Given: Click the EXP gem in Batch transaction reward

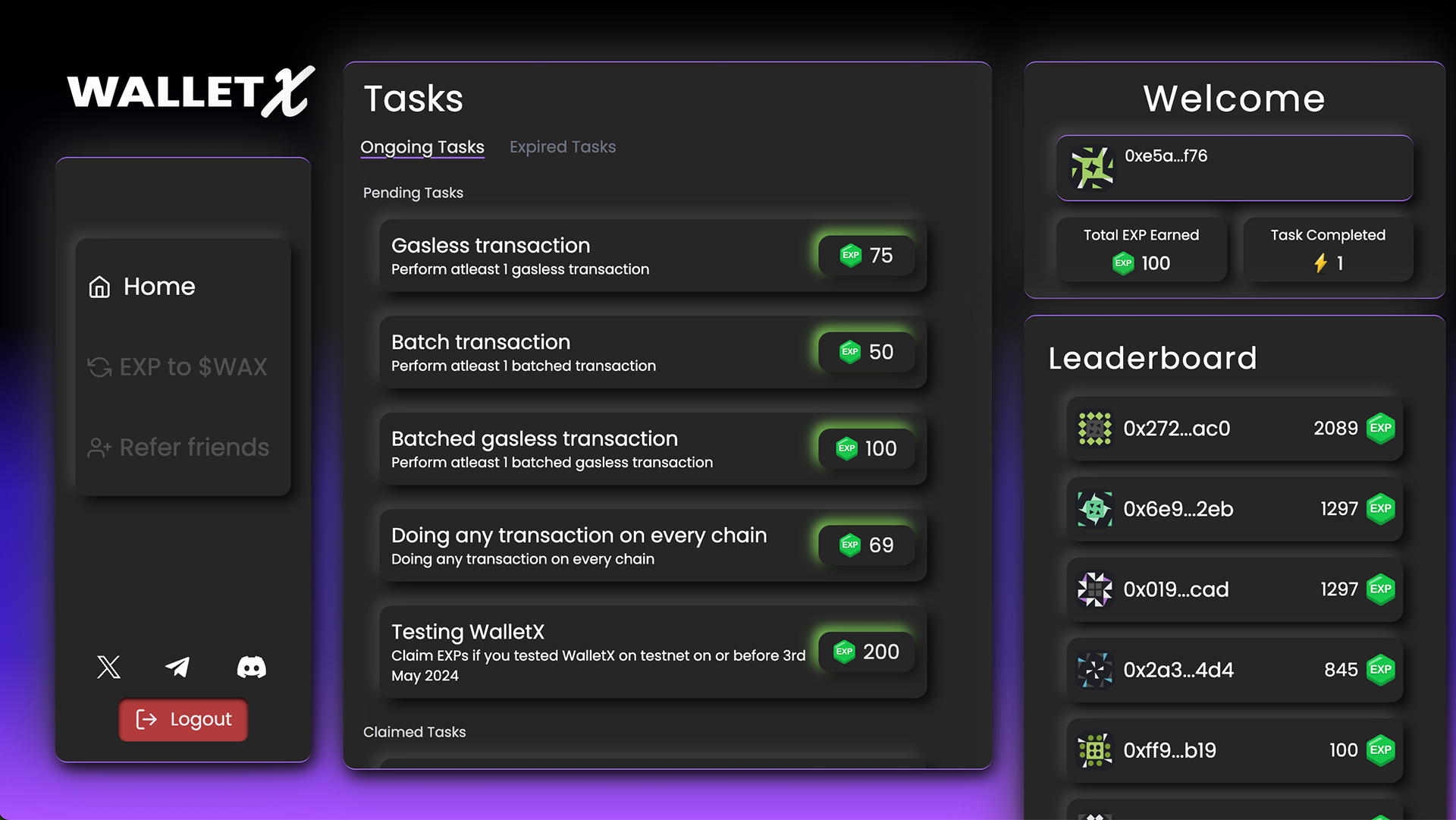Looking at the screenshot, I should (850, 352).
